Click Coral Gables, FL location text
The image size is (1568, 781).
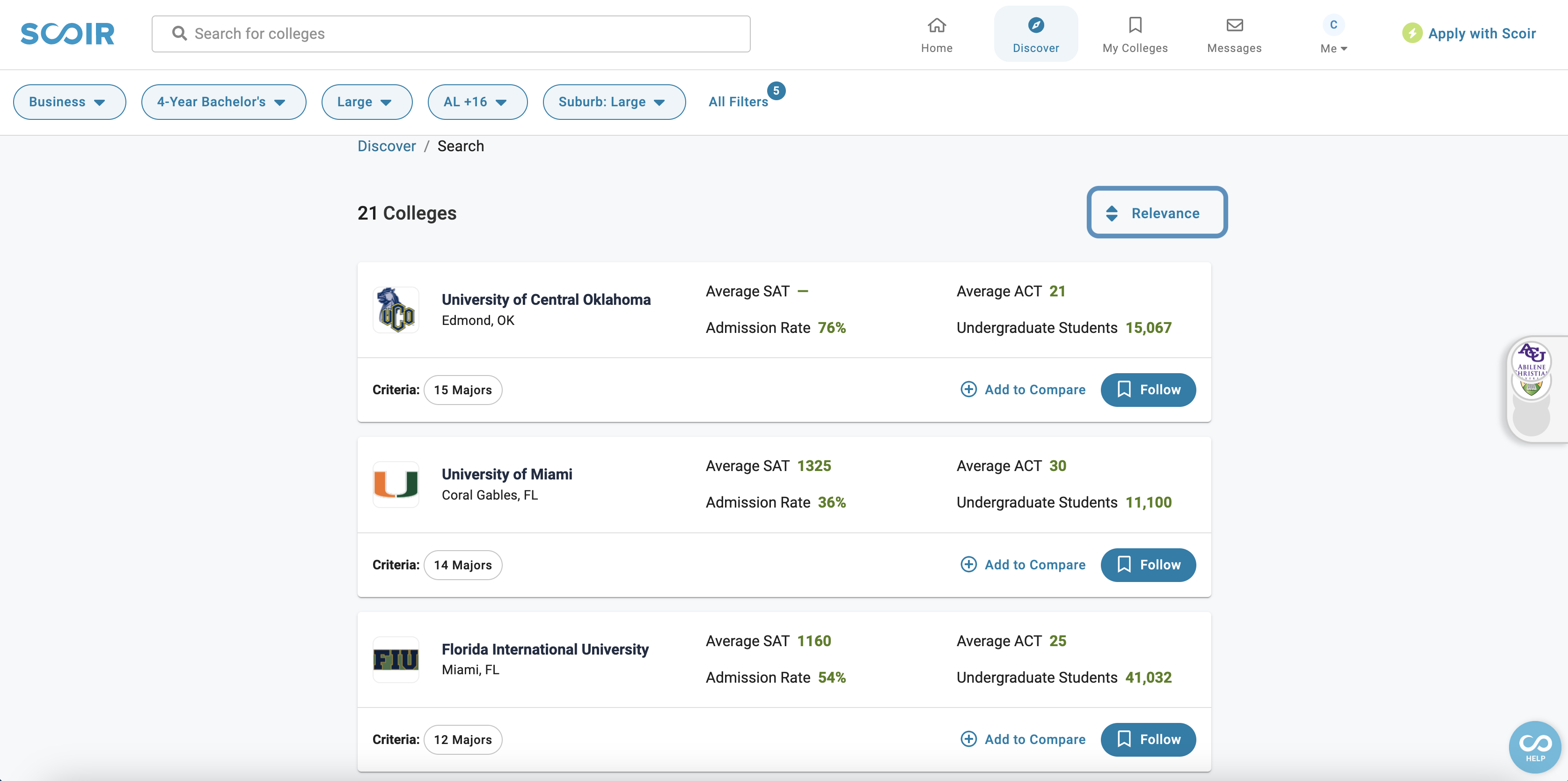click(490, 495)
